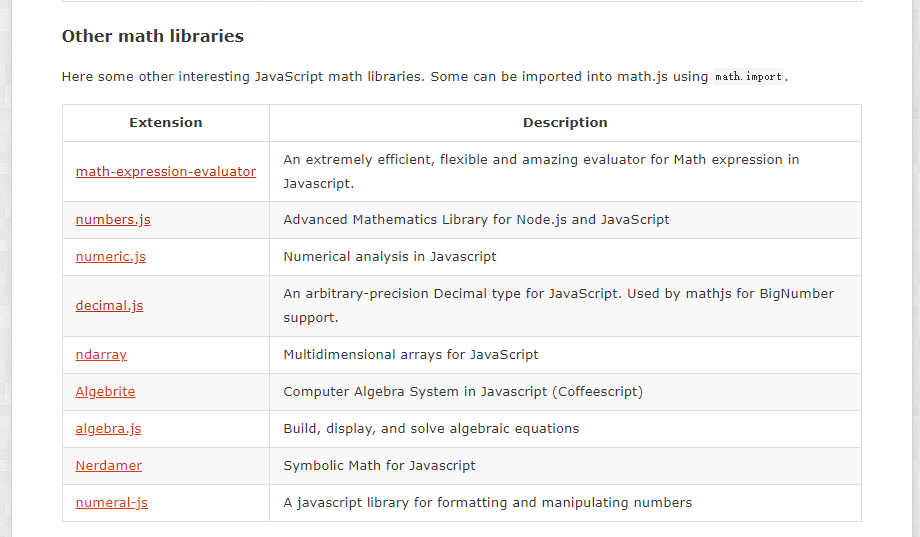Screen dimensions: 920x537
Task: Follow the numeric.js link
Action: tap(110, 256)
